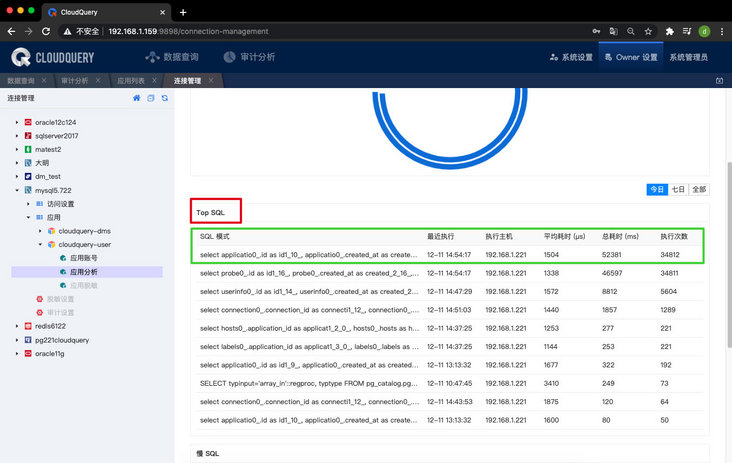
Task: Refresh the connection tree
Action: pyautogui.click(x=165, y=98)
